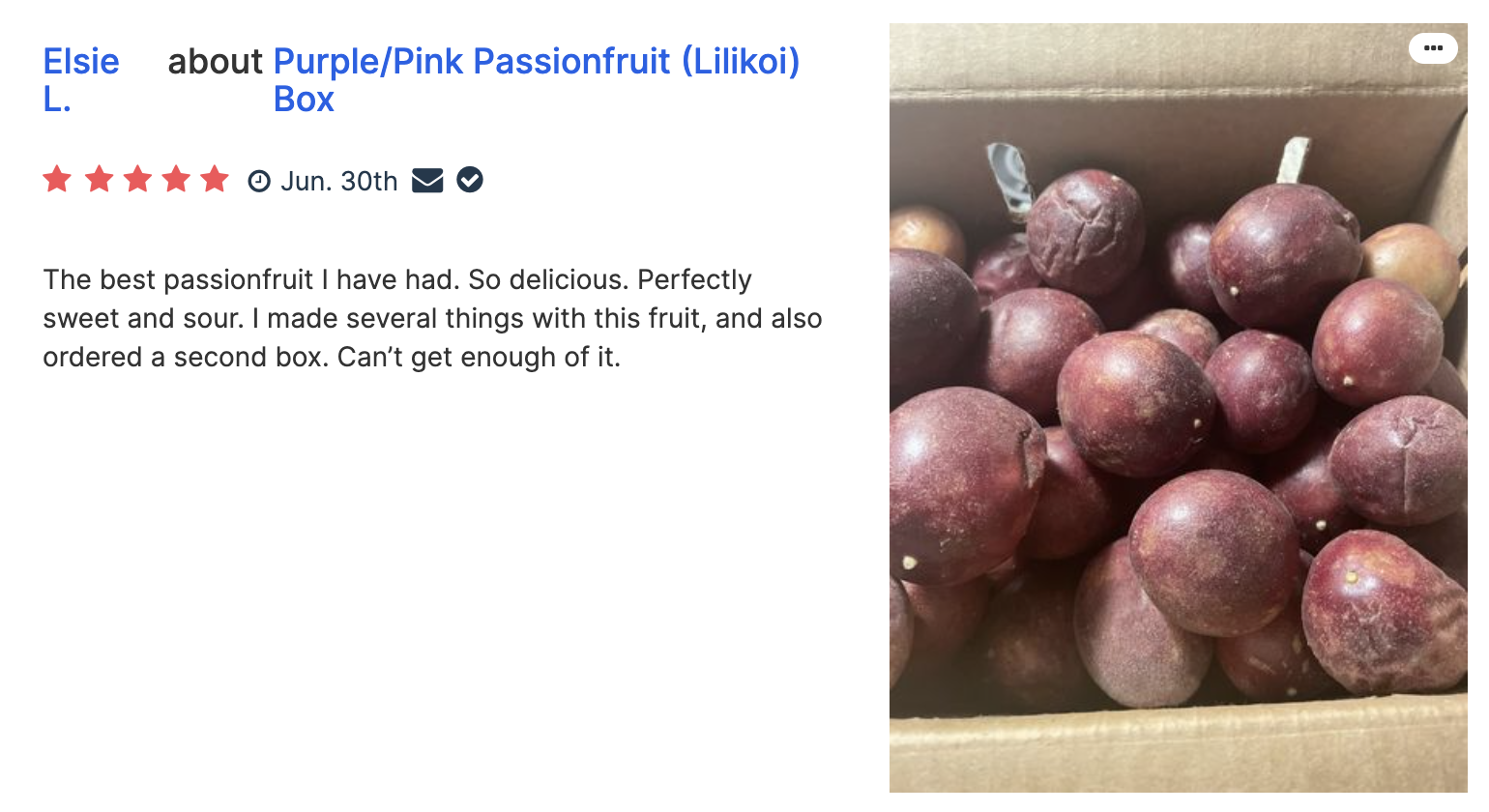Click the fifth red rating star
1489x812 pixels.
(x=215, y=180)
